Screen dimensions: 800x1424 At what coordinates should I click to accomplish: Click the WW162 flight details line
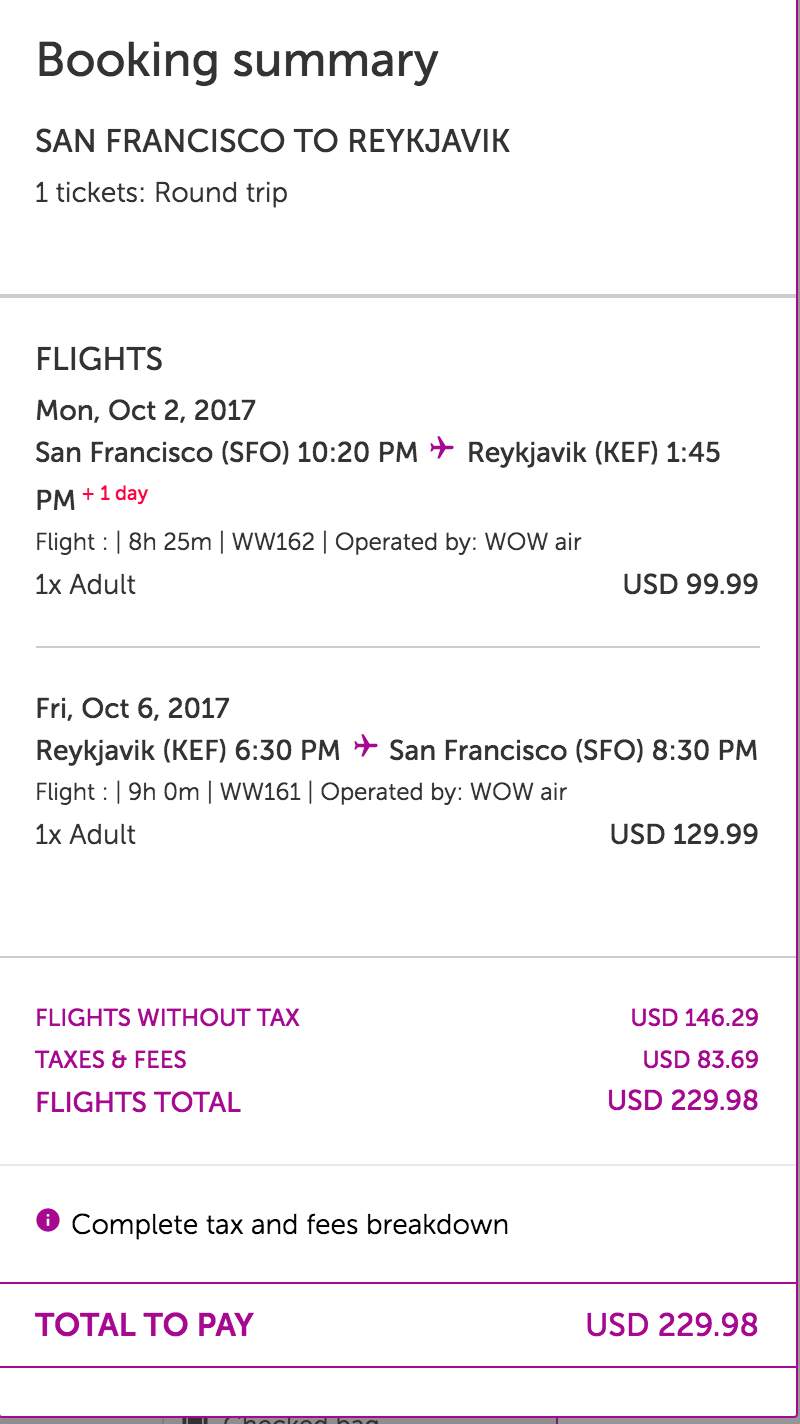308,542
